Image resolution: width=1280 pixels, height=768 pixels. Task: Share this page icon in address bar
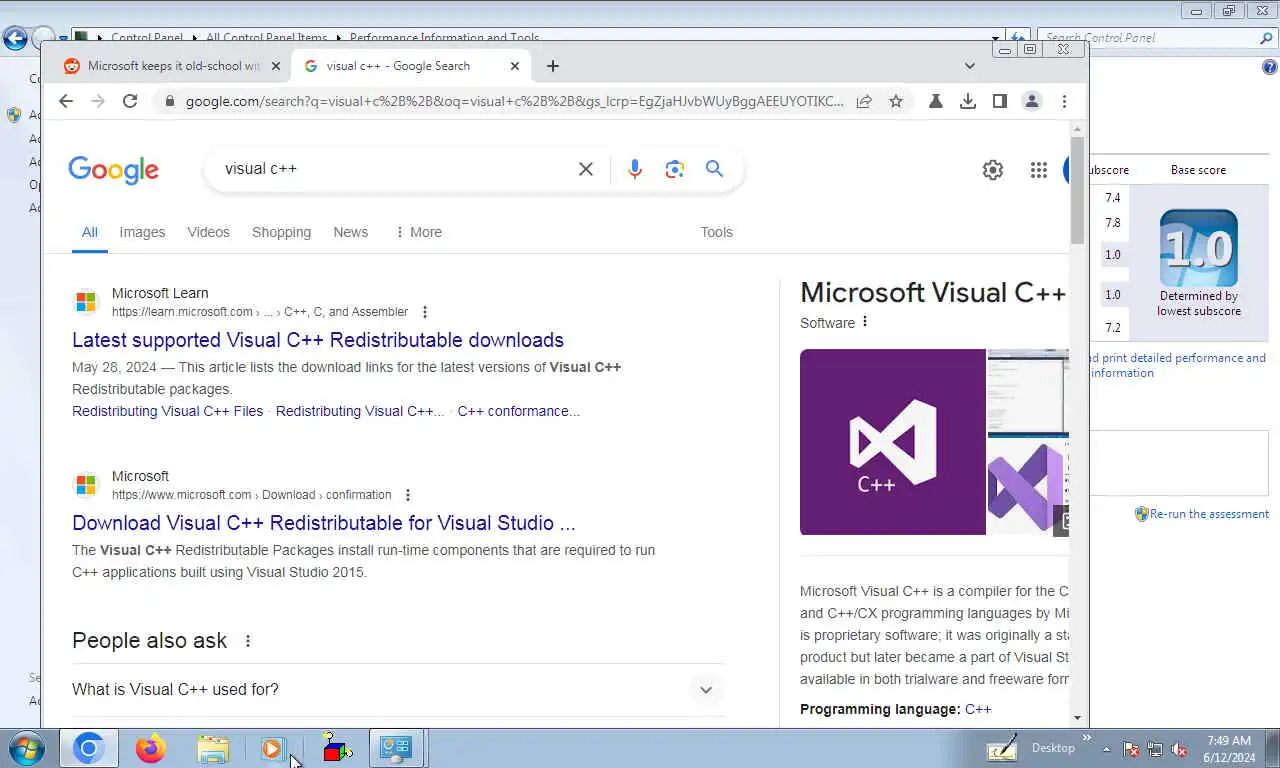pos(864,101)
